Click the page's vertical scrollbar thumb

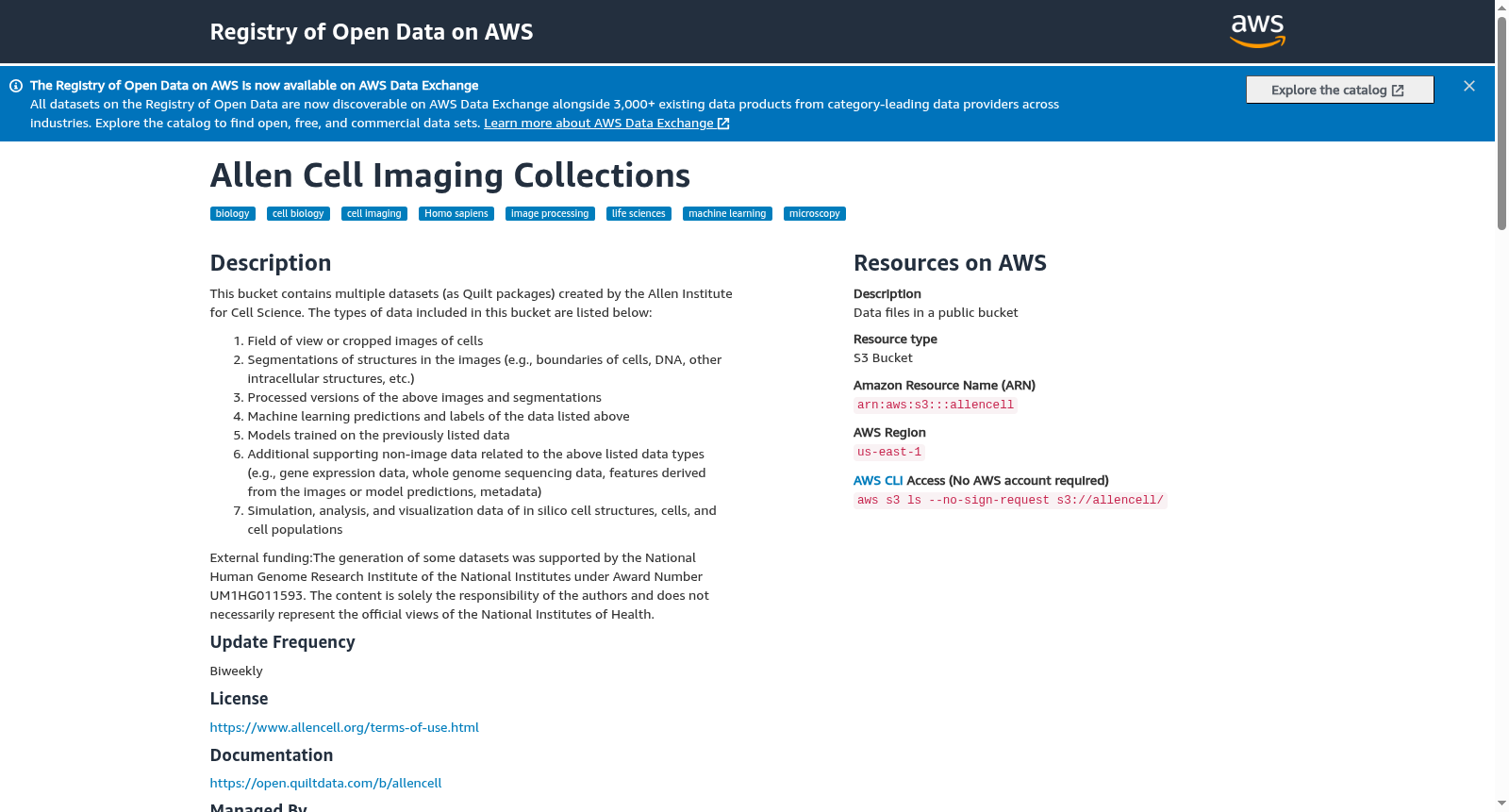pos(1501,123)
